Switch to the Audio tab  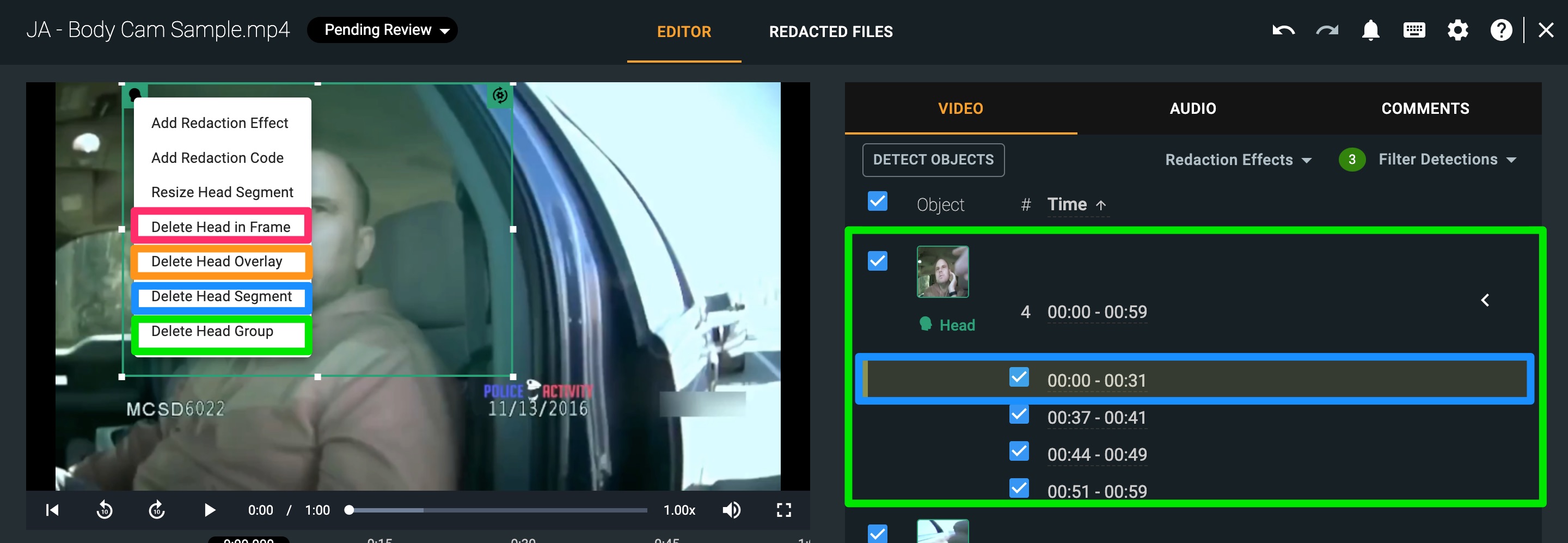coord(1192,108)
